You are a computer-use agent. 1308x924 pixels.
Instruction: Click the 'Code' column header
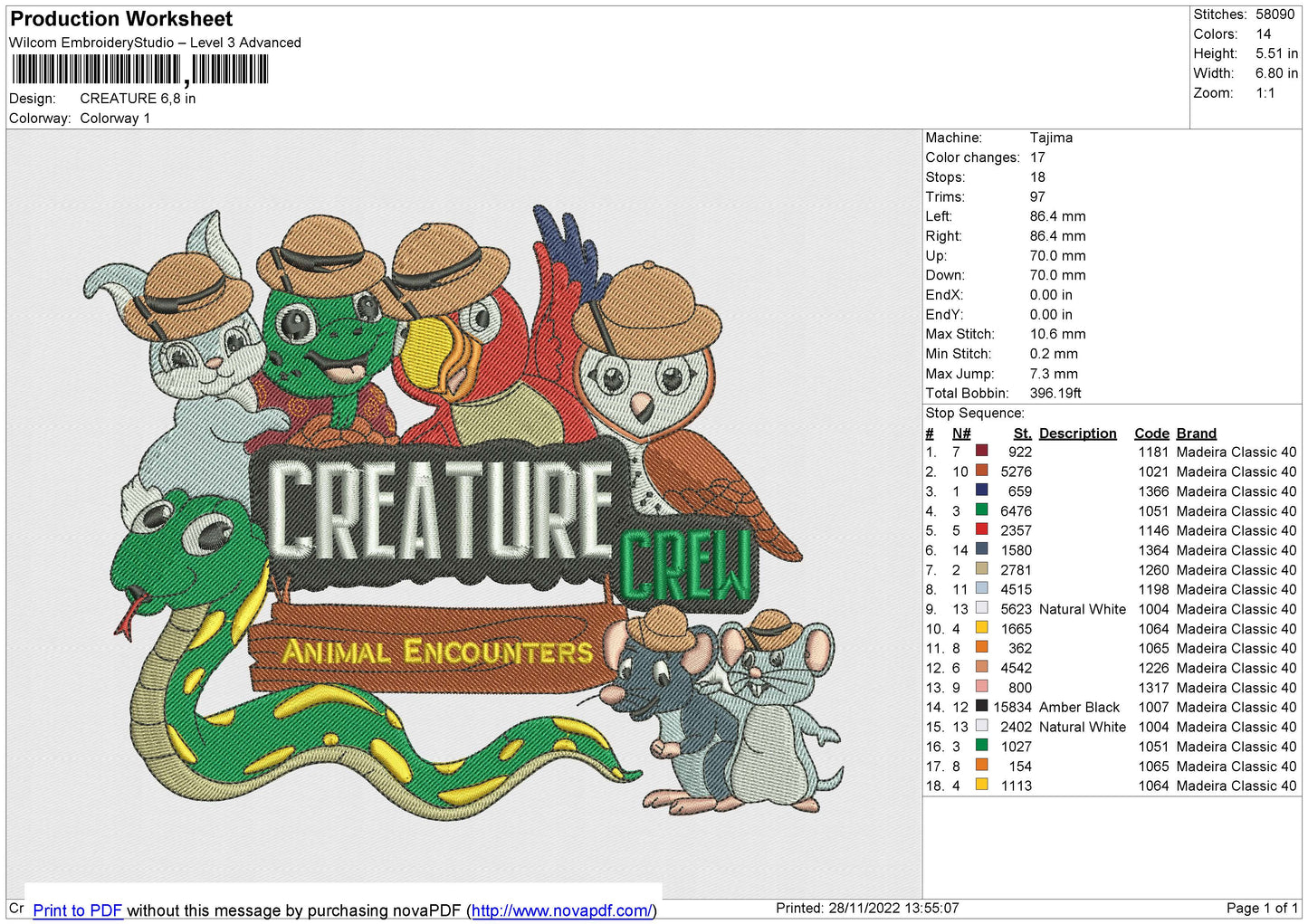(x=1151, y=433)
